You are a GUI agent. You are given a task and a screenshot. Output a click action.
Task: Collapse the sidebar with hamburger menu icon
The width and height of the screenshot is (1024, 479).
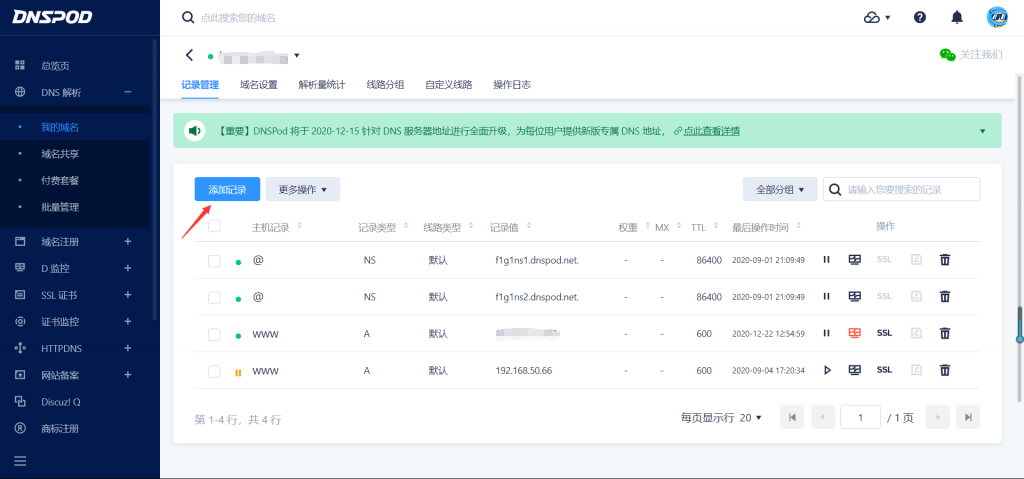tap(20, 461)
